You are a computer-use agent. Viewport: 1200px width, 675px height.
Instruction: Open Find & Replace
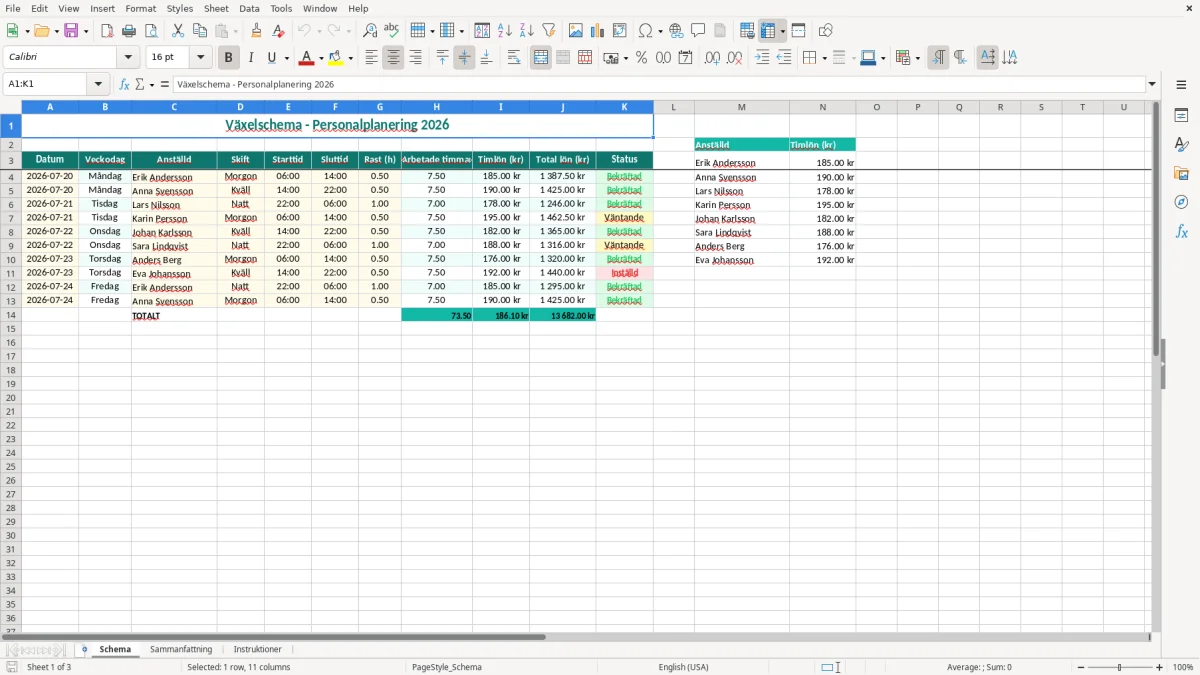point(370,31)
